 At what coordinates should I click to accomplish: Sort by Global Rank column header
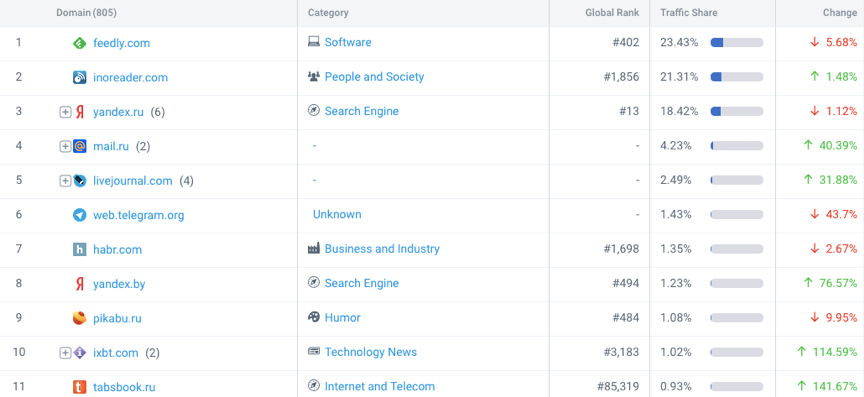pos(612,13)
